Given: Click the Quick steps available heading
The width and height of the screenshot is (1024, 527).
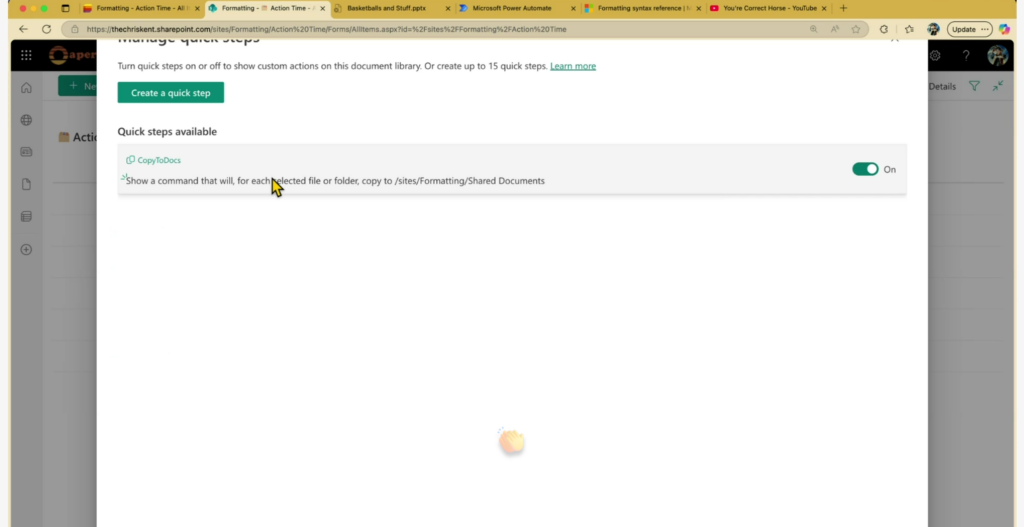Looking at the screenshot, I should click(x=167, y=131).
